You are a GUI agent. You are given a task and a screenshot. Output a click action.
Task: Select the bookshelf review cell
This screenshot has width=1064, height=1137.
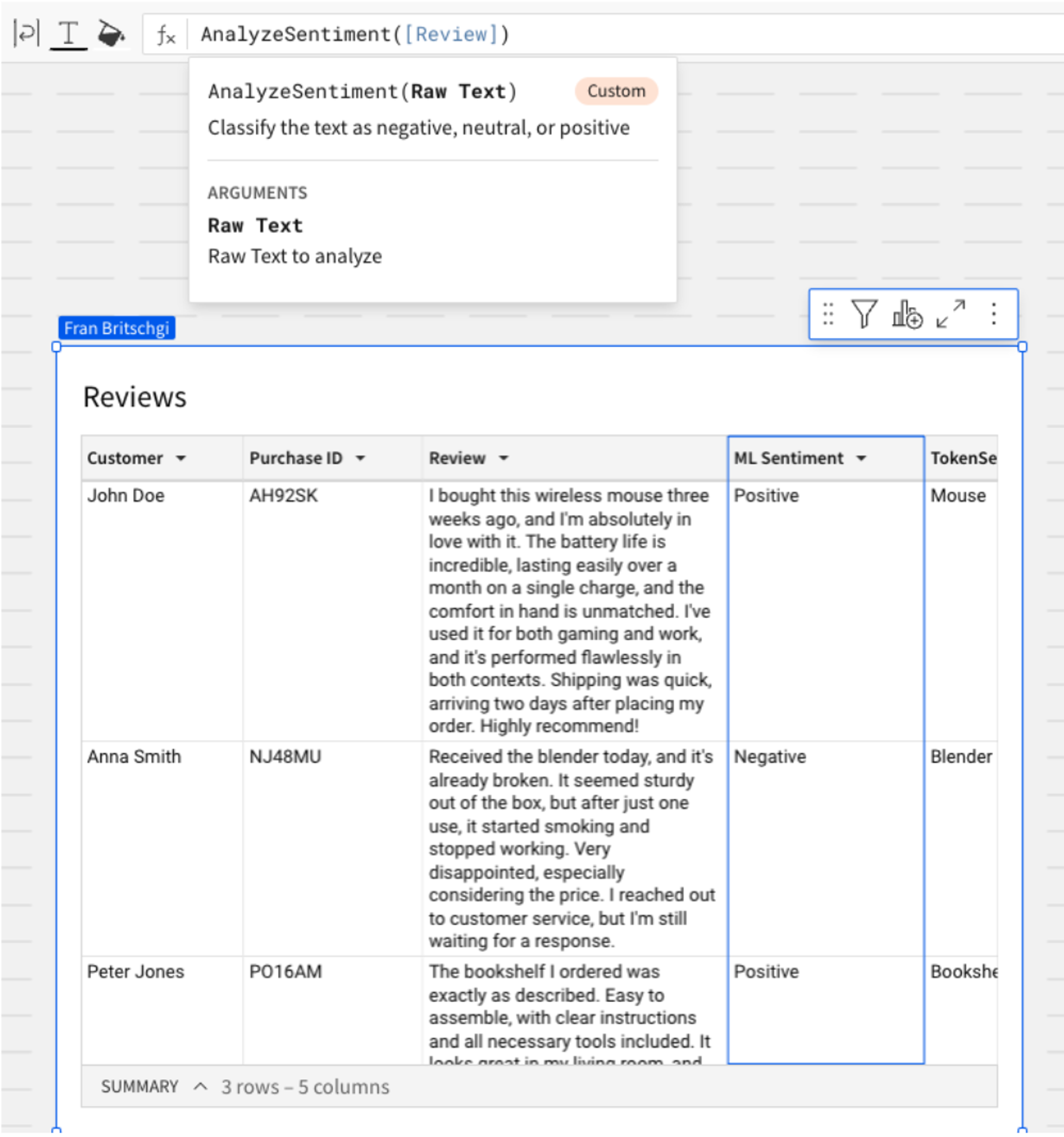click(575, 1011)
